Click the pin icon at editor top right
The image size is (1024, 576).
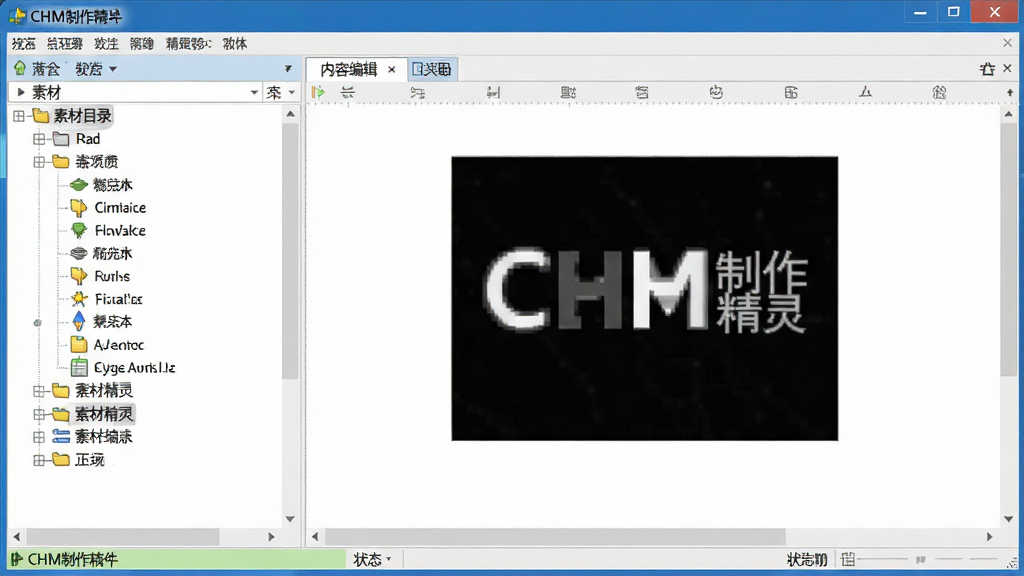(987, 69)
